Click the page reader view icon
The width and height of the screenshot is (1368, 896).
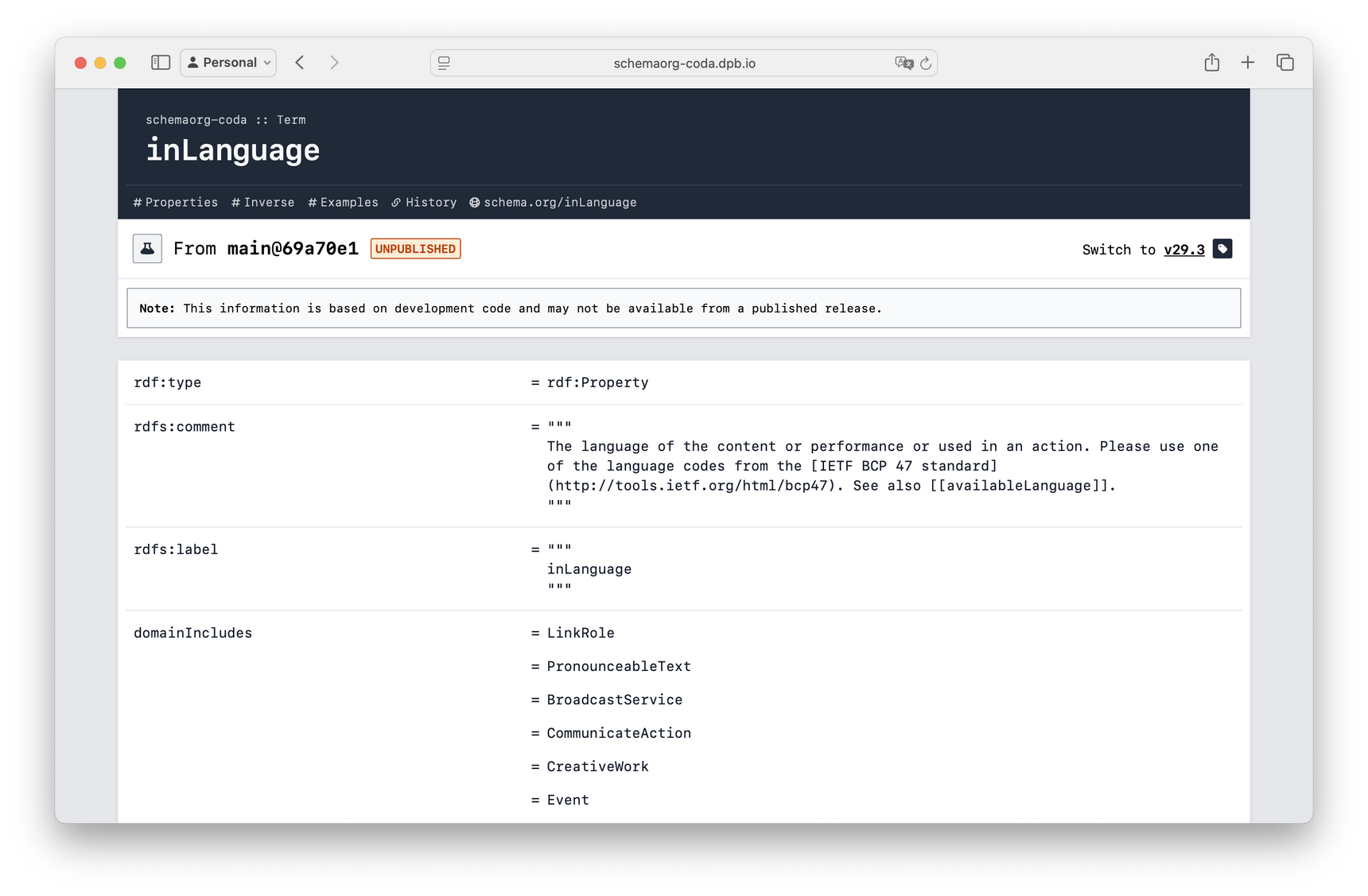coord(443,63)
